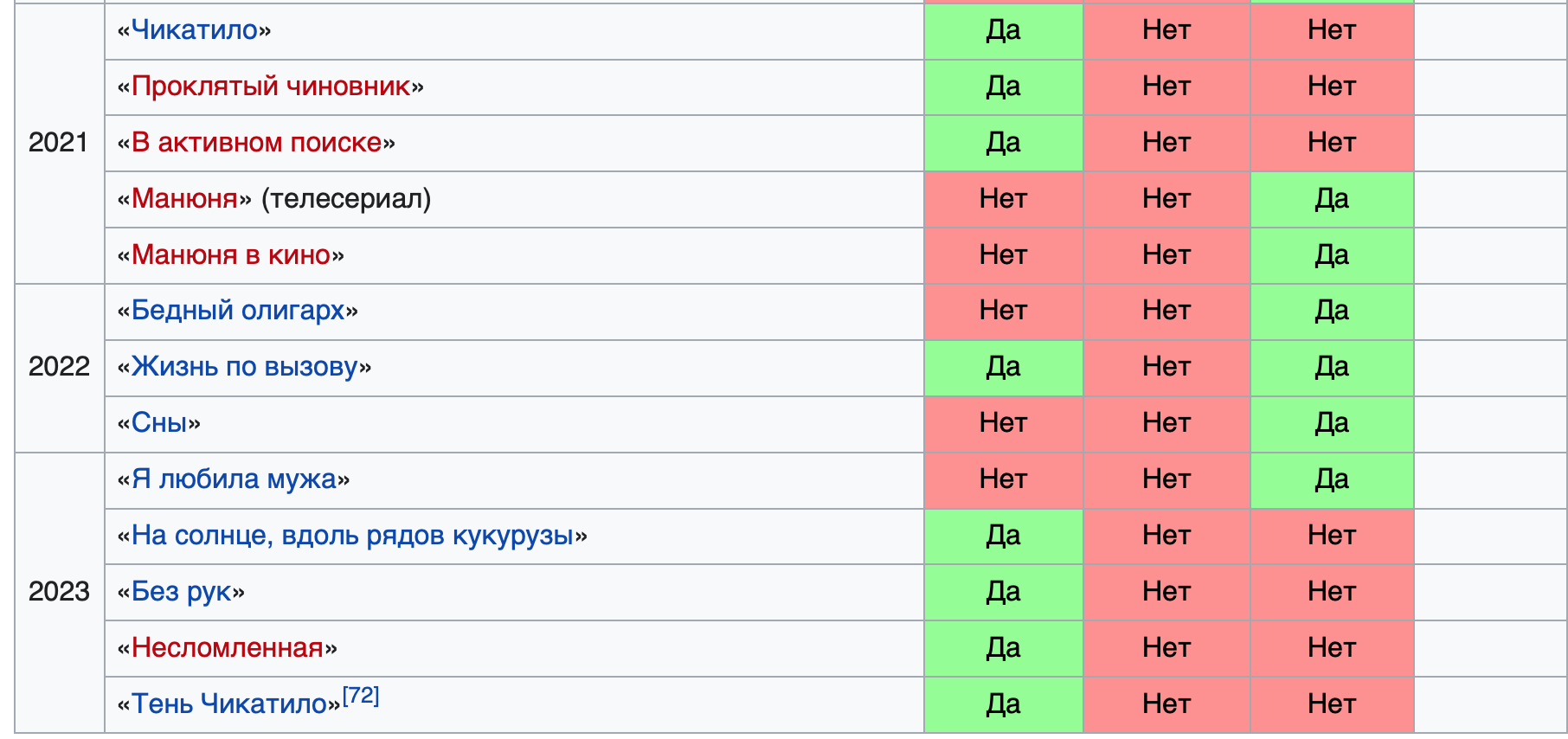
Task: Click green «Да» cell in «Чикатило» row
Action: [1004, 31]
